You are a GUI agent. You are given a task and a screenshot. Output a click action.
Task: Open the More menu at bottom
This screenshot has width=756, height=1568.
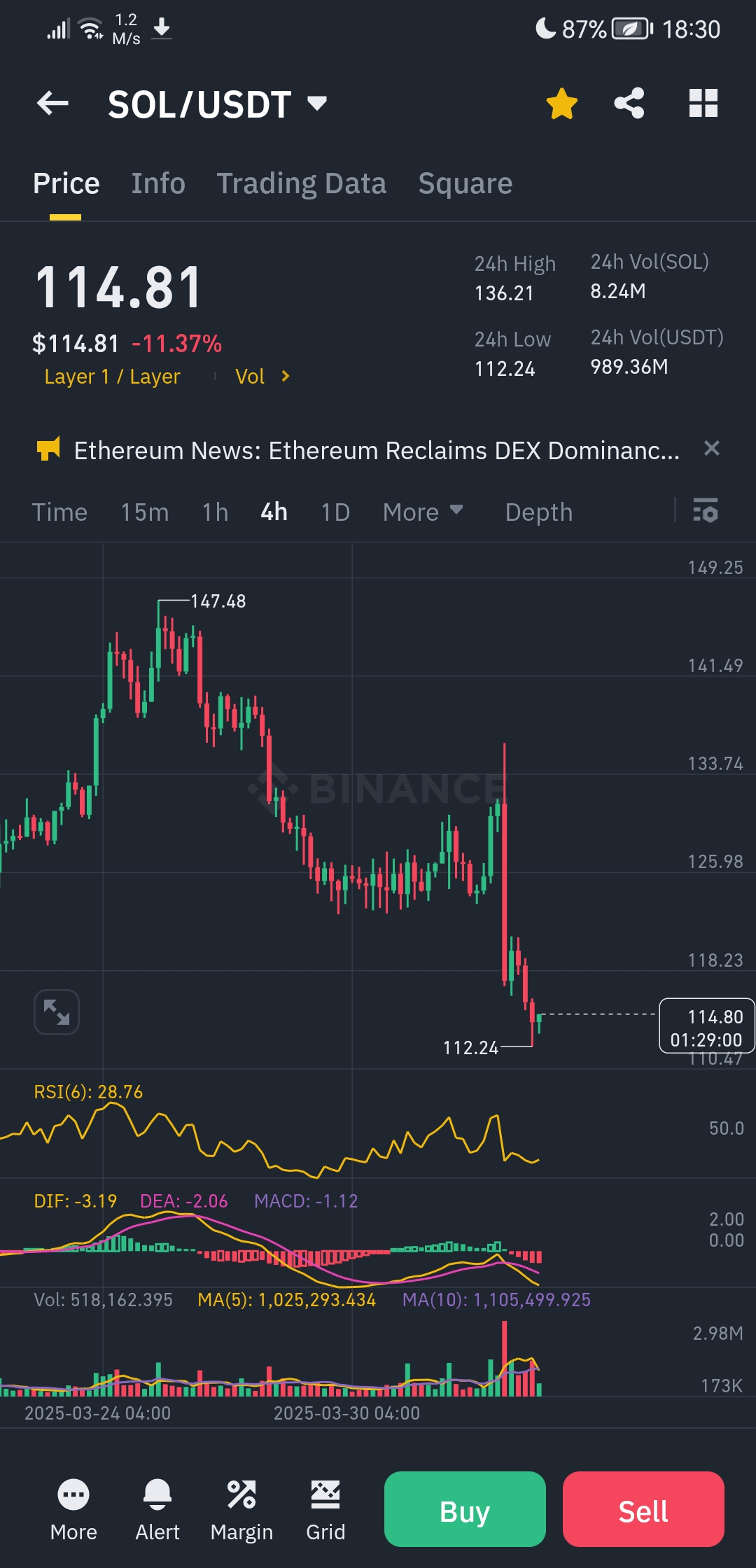pos(73,1510)
